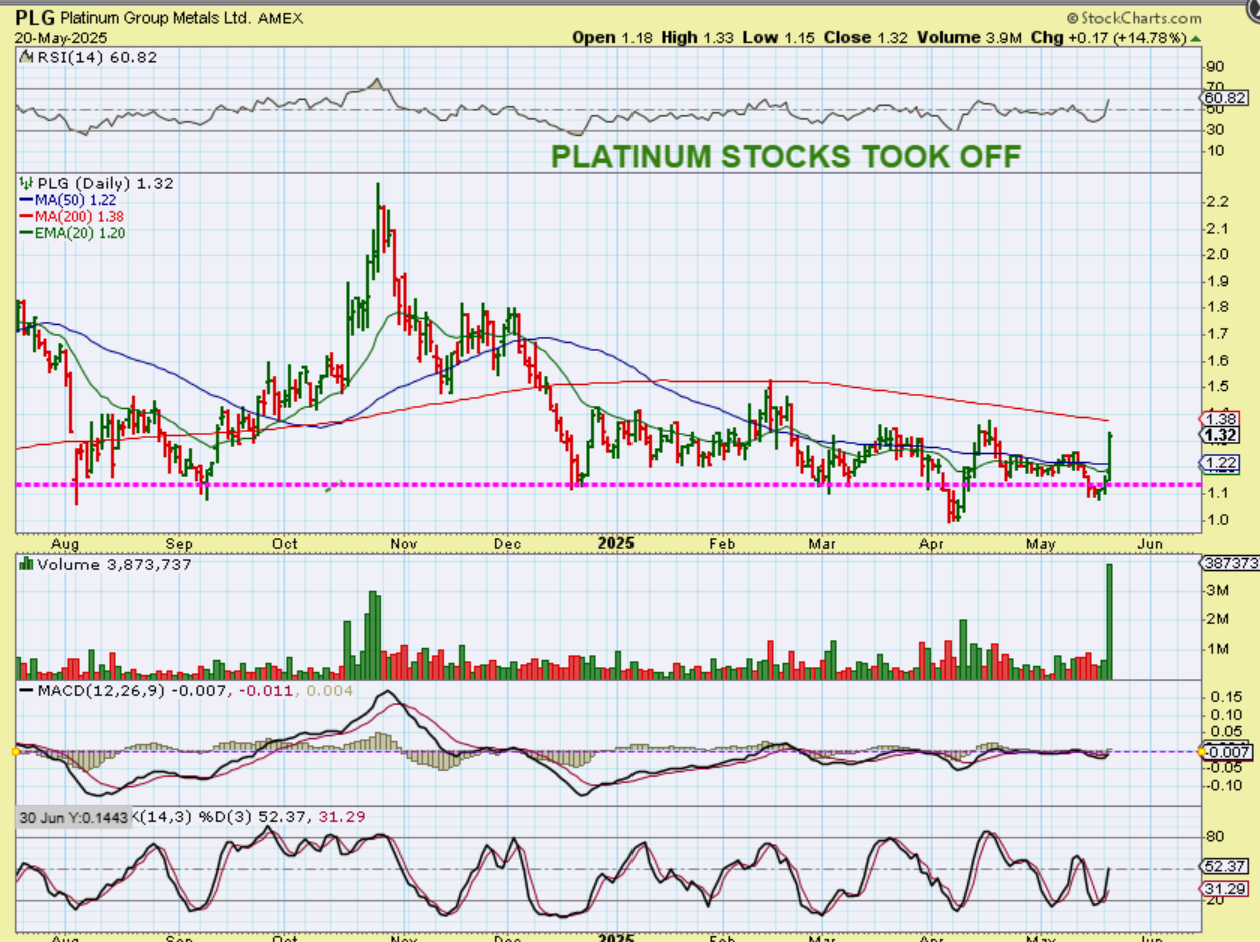Click the 2M volume axis label
The height and width of the screenshot is (942, 1260).
point(1218,620)
